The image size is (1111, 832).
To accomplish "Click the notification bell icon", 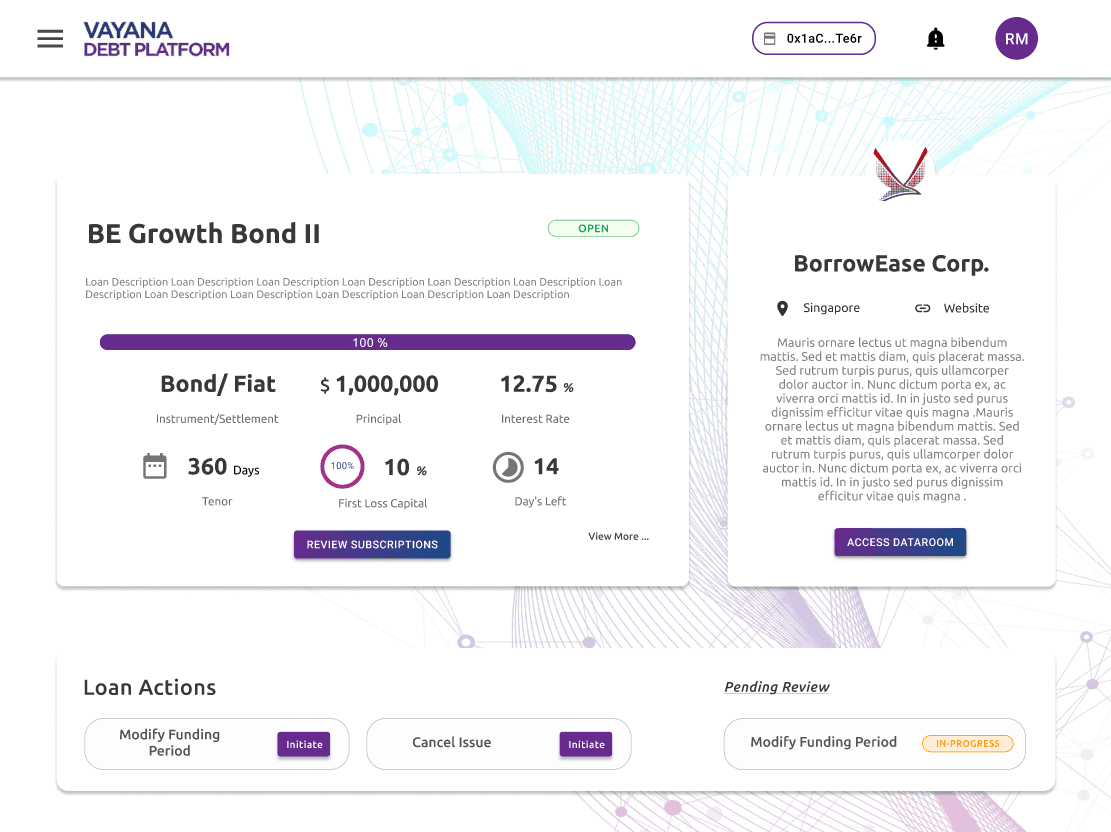I will coord(935,39).
